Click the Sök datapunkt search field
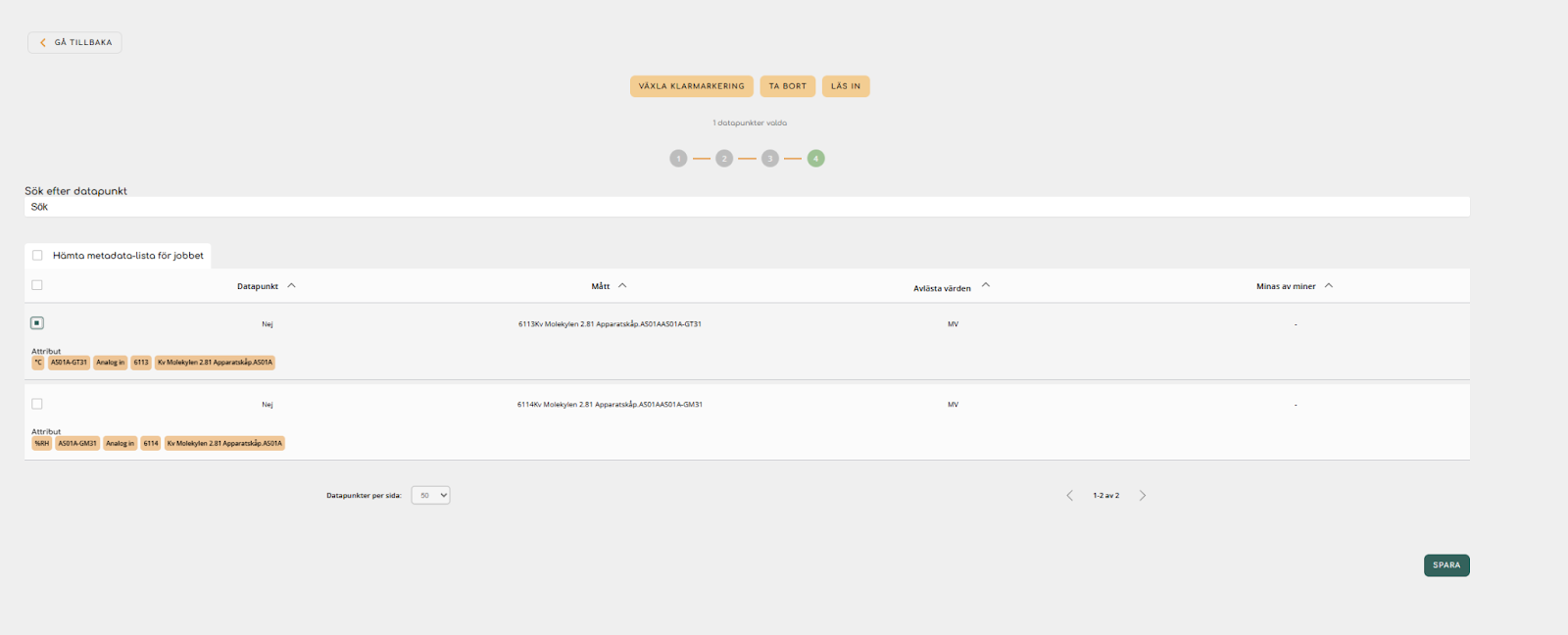This screenshot has width=1568, height=635. point(745,207)
